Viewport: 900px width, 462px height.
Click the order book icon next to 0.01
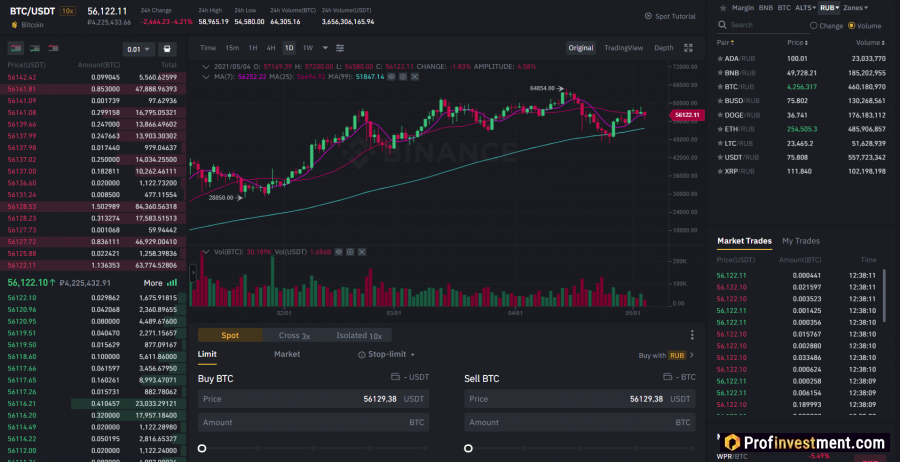(x=167, y=49)
